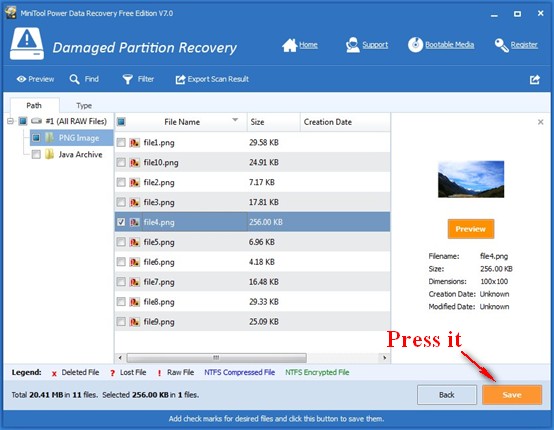Viewport: 554px width, 430px height.
Task: Sort by the Creation Date column header
Action: click(345, 122)
